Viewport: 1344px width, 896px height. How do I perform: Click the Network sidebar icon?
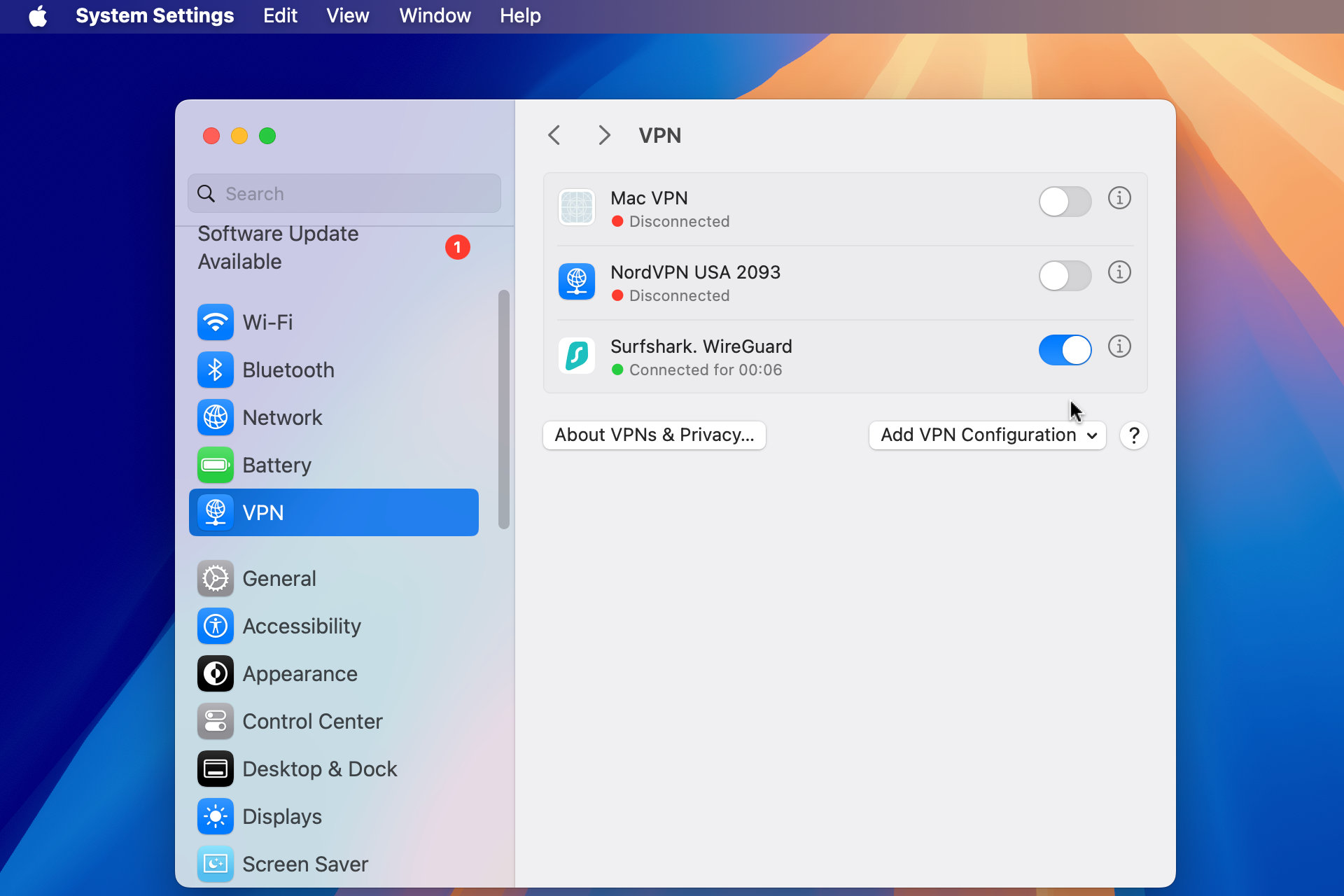click(215, 417)
